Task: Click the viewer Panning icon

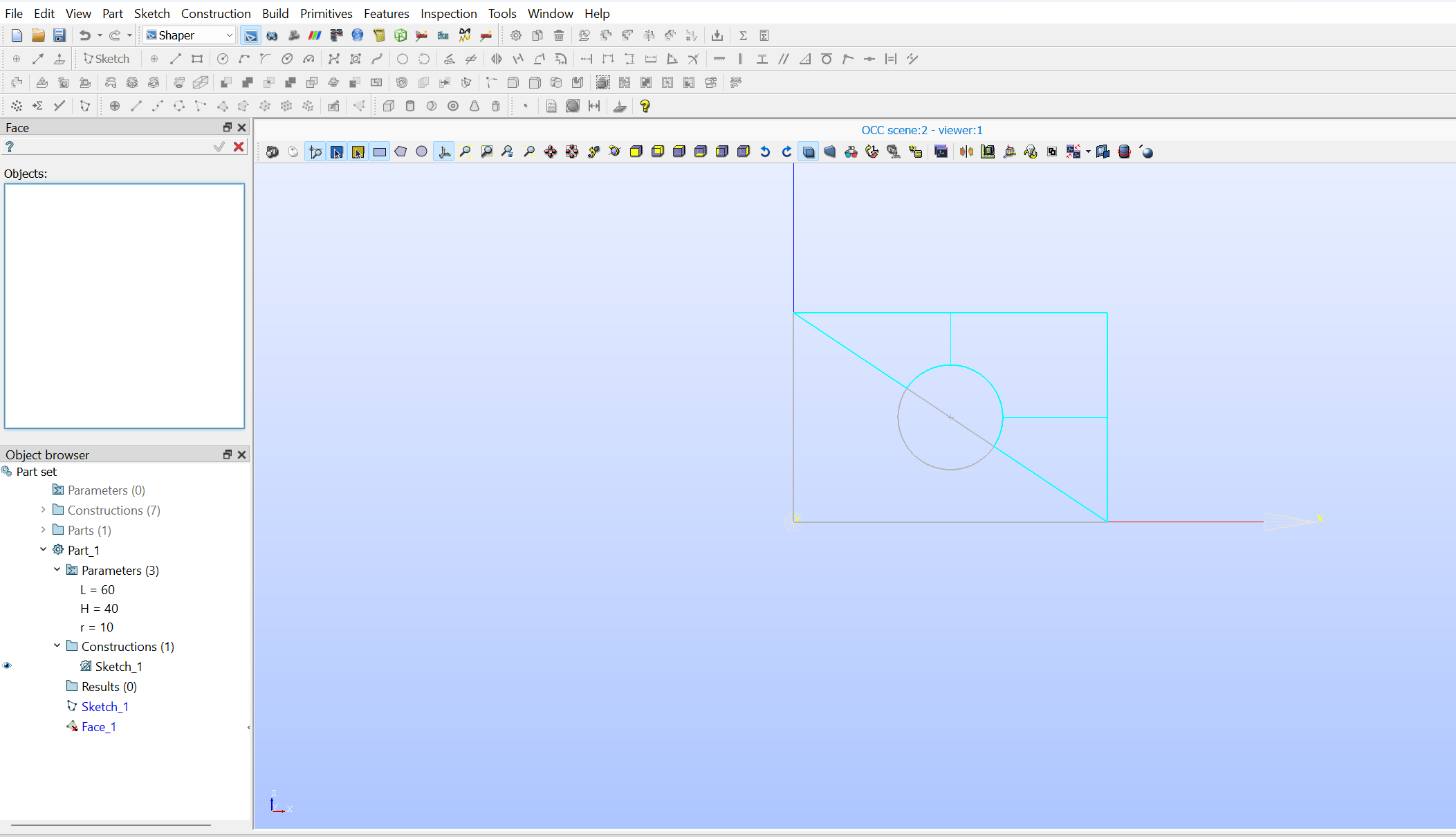Action: pyautogui.click(x=551, y=152)
